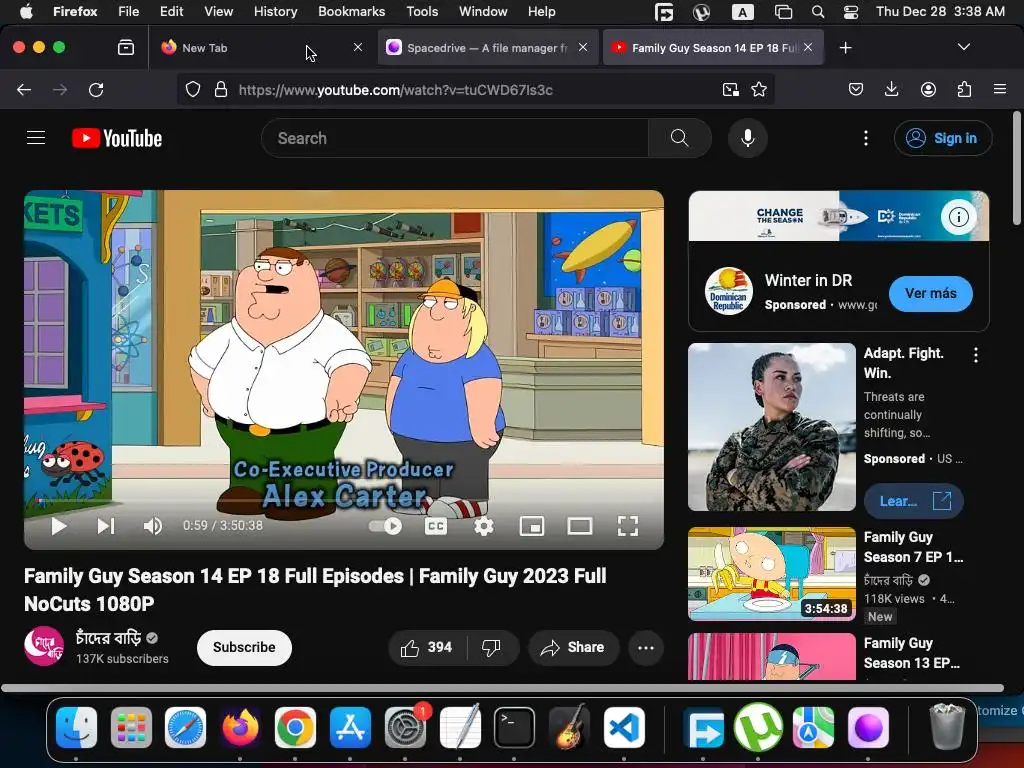This screenshot has width=1024, height=768.
Task: Open the View menu
Action: 218,12
